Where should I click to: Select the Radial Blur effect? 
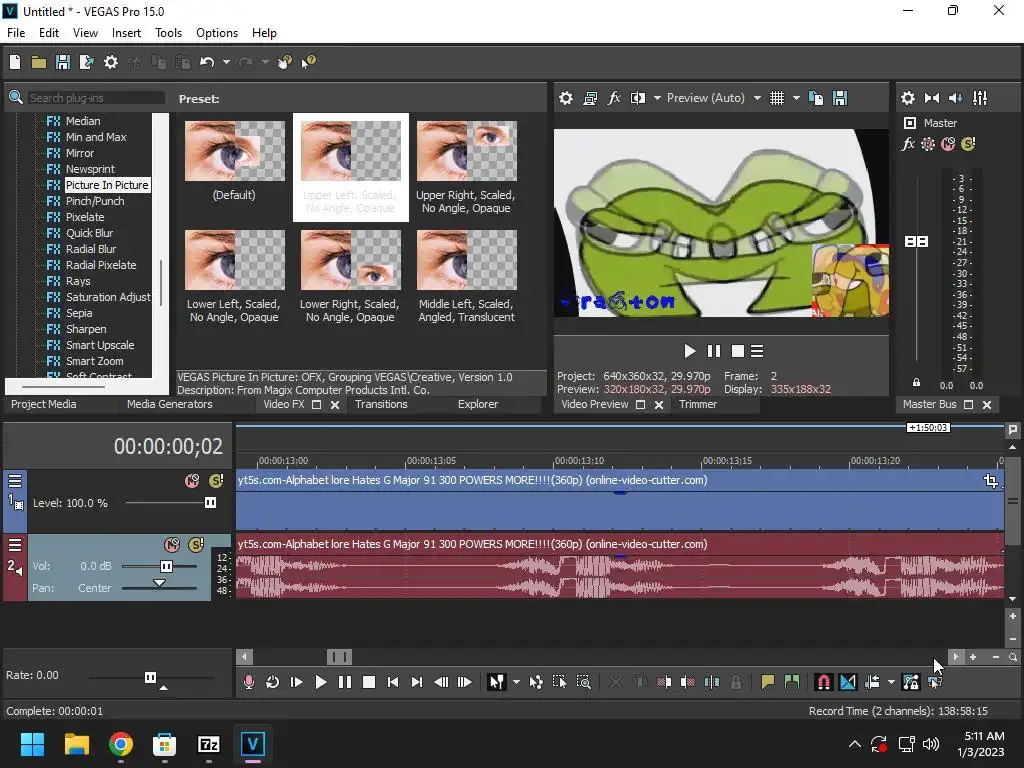pos(91,249)
